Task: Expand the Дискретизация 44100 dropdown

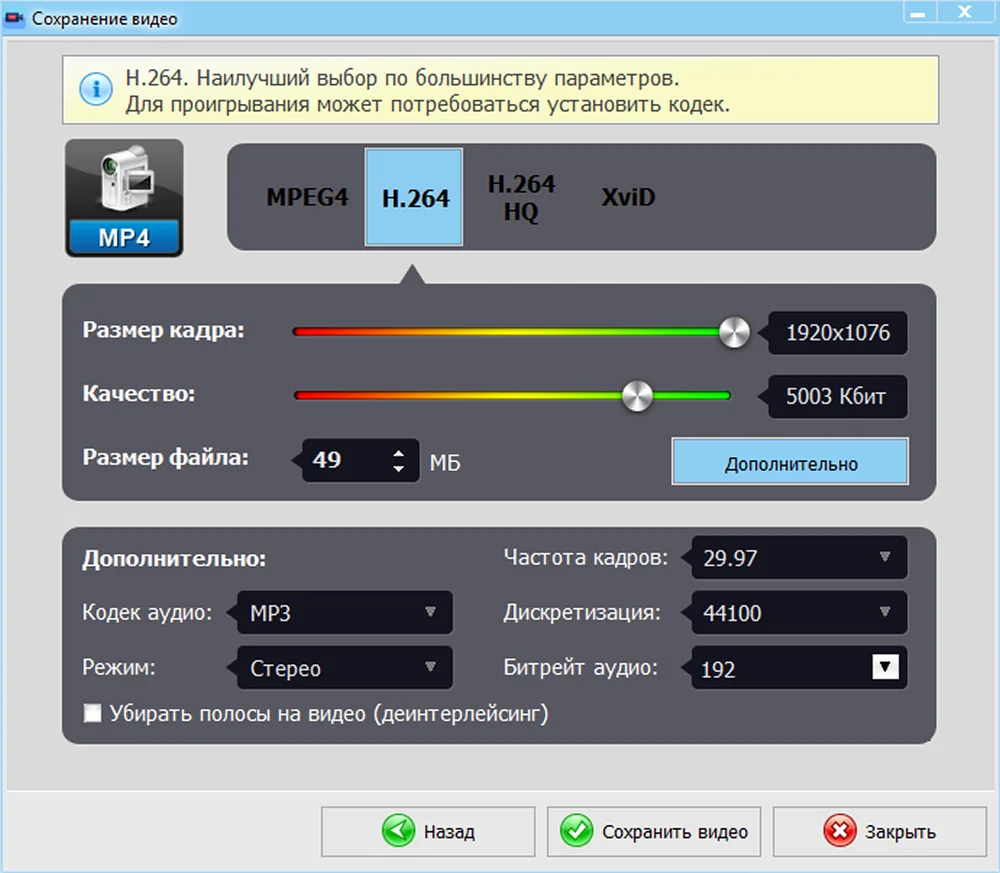Action: pyautogui.click(x=799, y=612)
